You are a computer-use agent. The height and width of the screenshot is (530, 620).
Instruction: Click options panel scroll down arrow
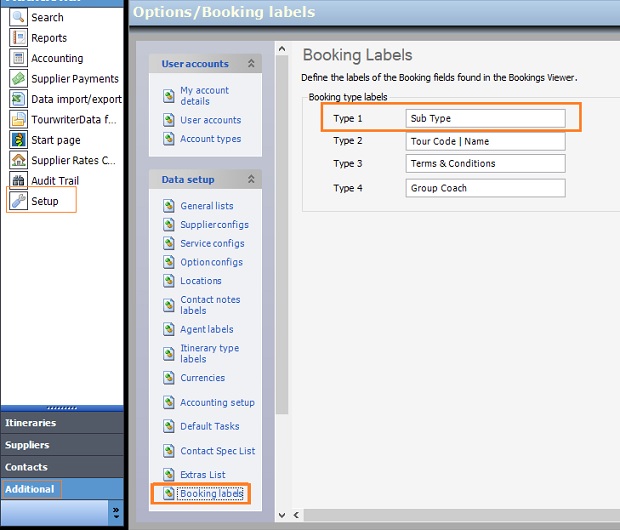(x=282, y=515)
